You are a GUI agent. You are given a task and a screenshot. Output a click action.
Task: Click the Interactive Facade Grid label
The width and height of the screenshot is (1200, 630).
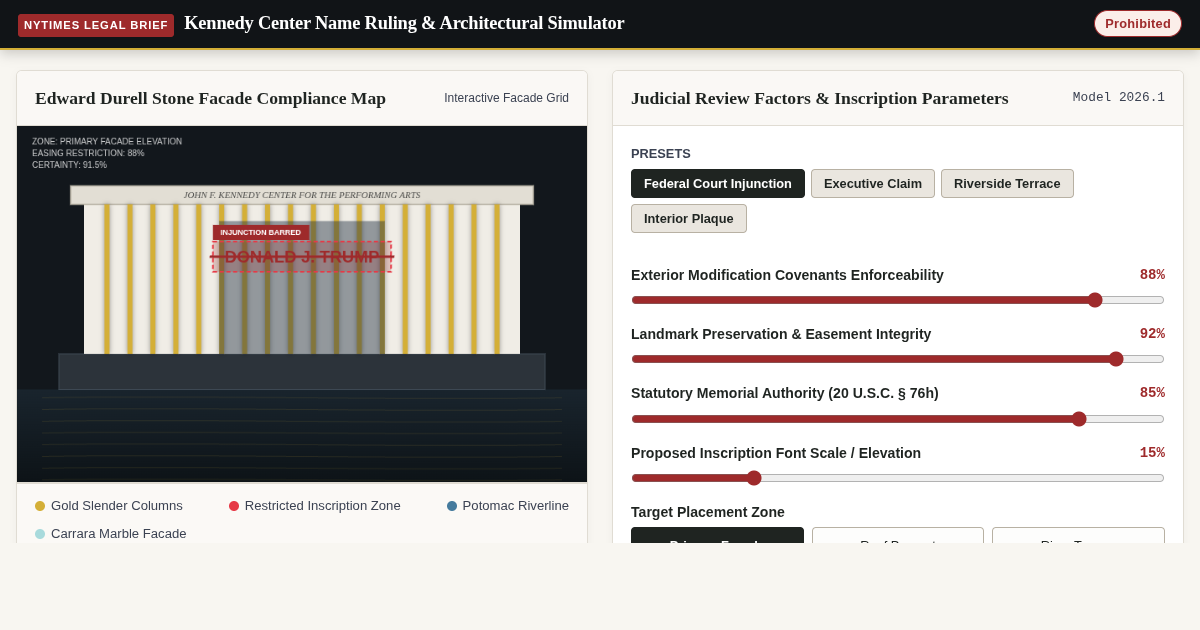[x=506, y=98]
